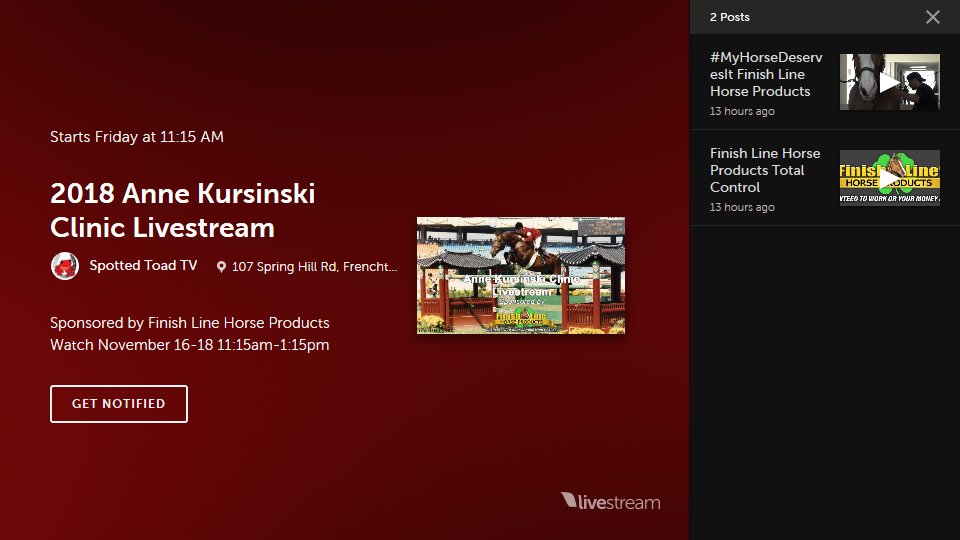Image resolution: width=960 pixels, height=540 pixels.
Task: Open the Anne Kursinski Clinic event thumbnail
Action: coord(521,276)
